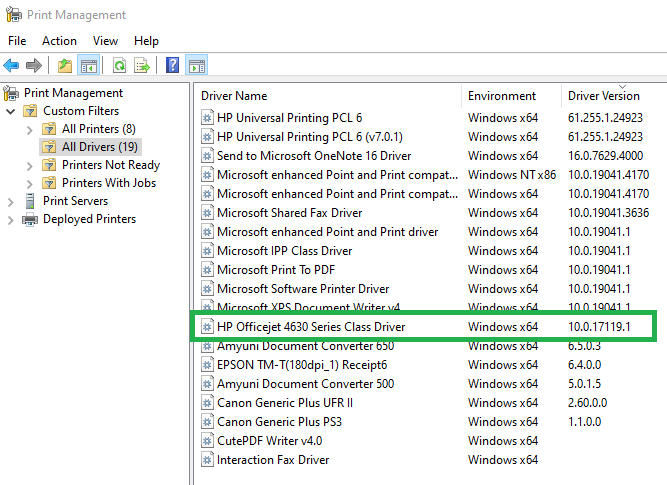Click the Back arrow toolbar icon
This screenshot has height=485, width=667.
point(12,66)
